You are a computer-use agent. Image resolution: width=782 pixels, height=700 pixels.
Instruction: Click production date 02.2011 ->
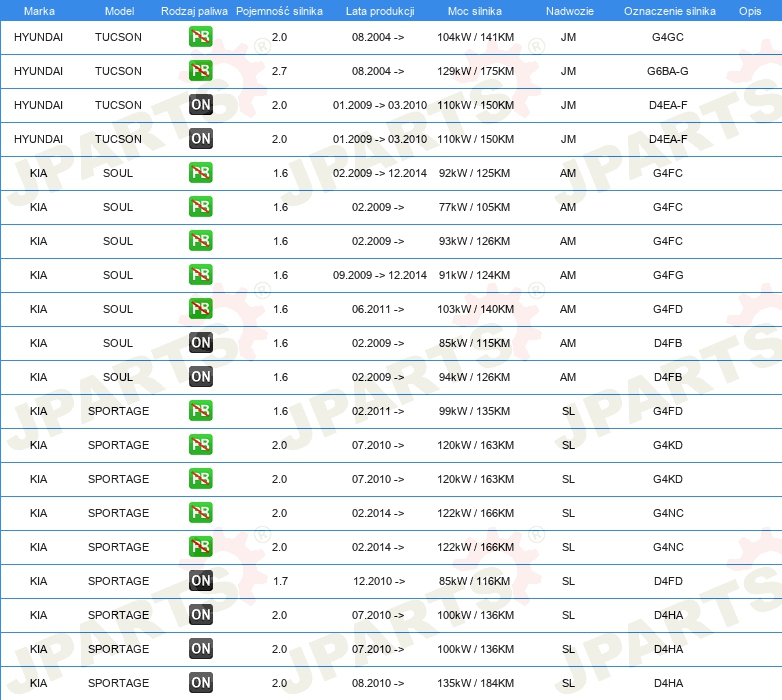378,411
